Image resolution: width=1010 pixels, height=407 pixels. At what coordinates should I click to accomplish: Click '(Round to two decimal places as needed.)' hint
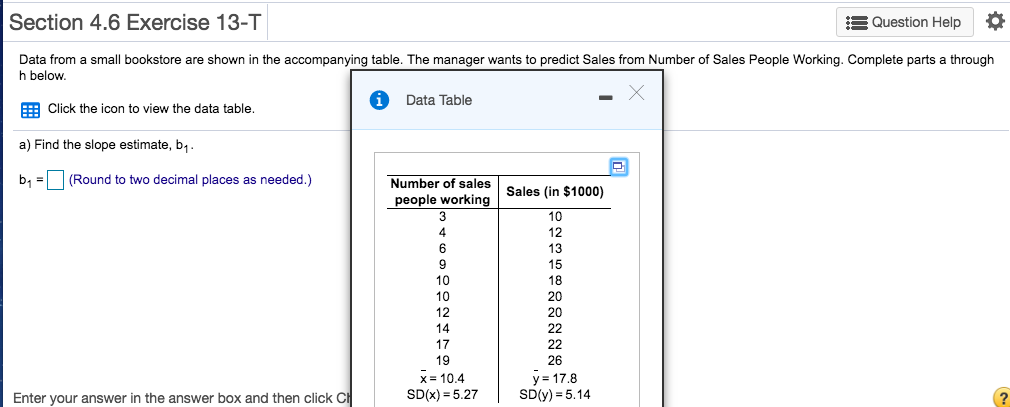(190, 180)
